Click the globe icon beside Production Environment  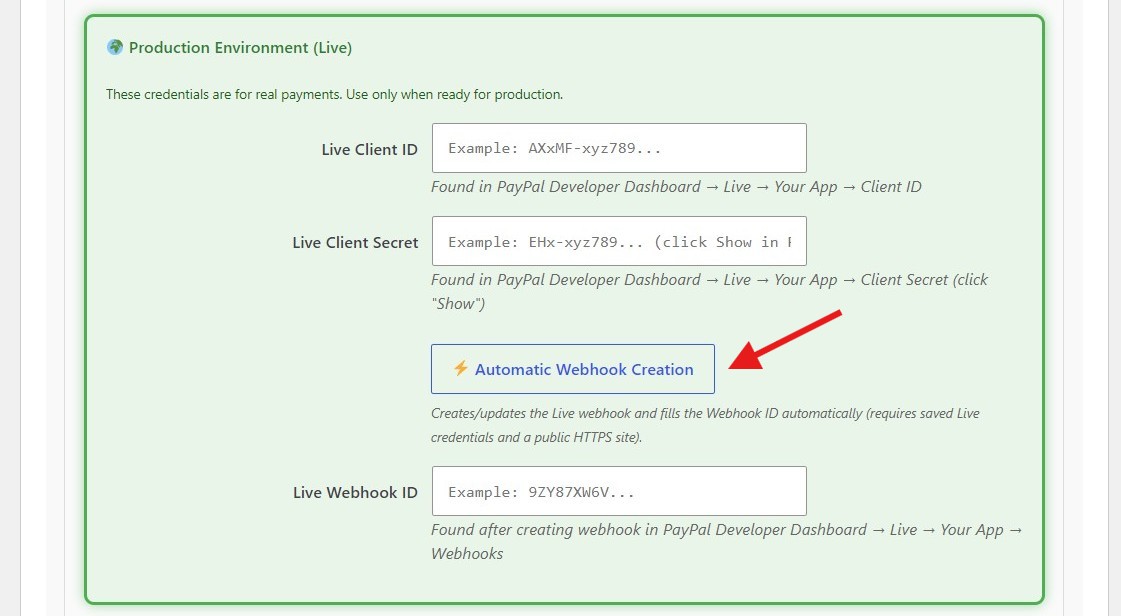[114, 47]
